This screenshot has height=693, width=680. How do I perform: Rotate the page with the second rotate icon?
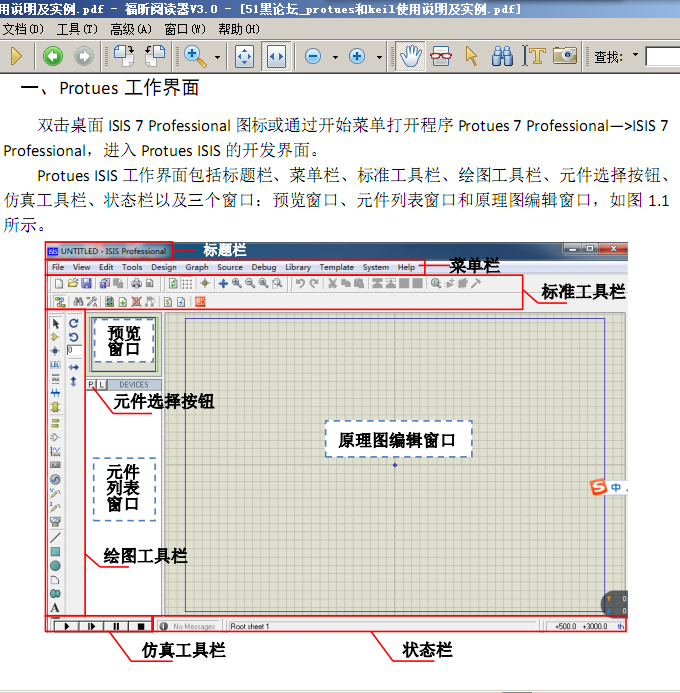pyautogui.click(x=155, y=56)
